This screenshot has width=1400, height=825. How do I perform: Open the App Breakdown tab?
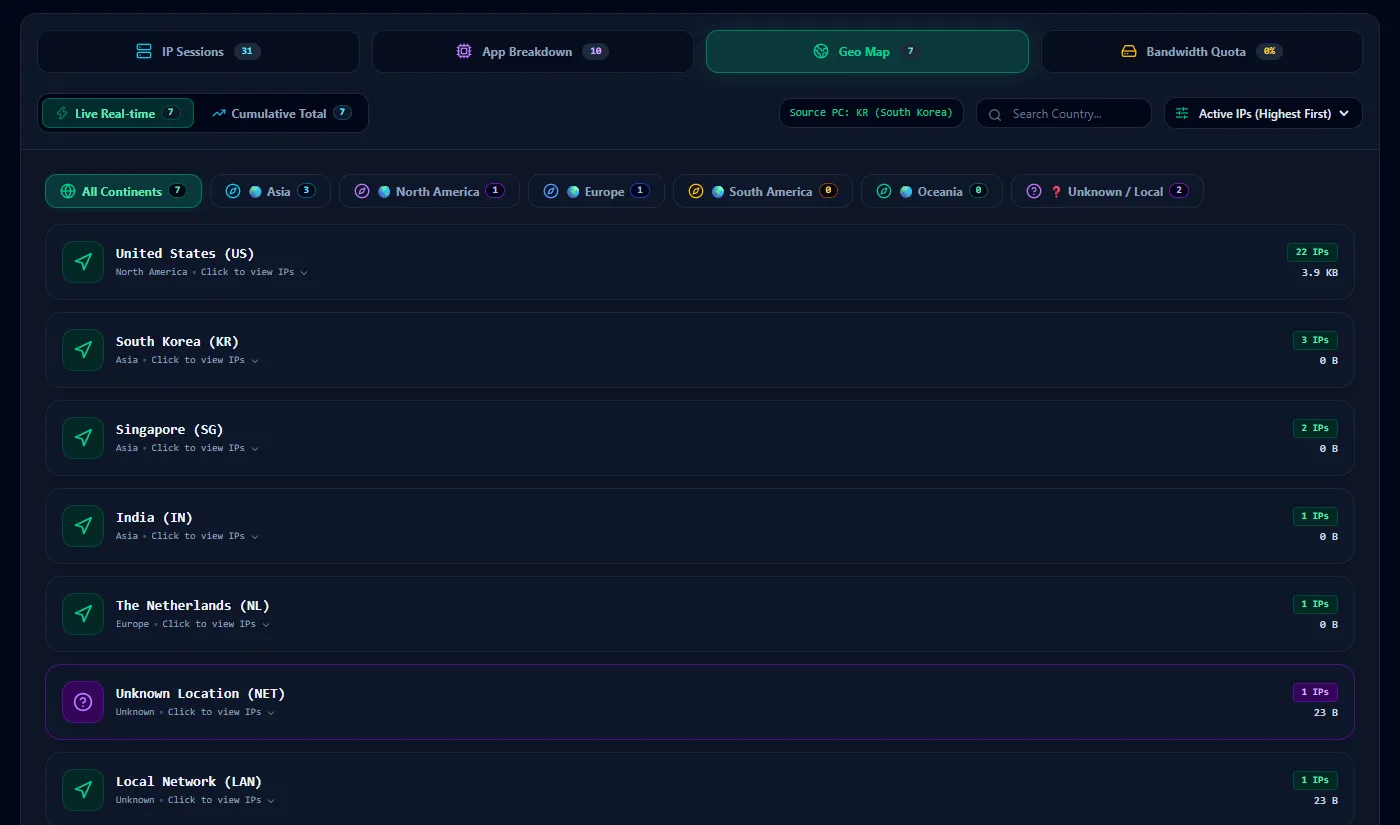pyautogui.click(x=533, y=51)
